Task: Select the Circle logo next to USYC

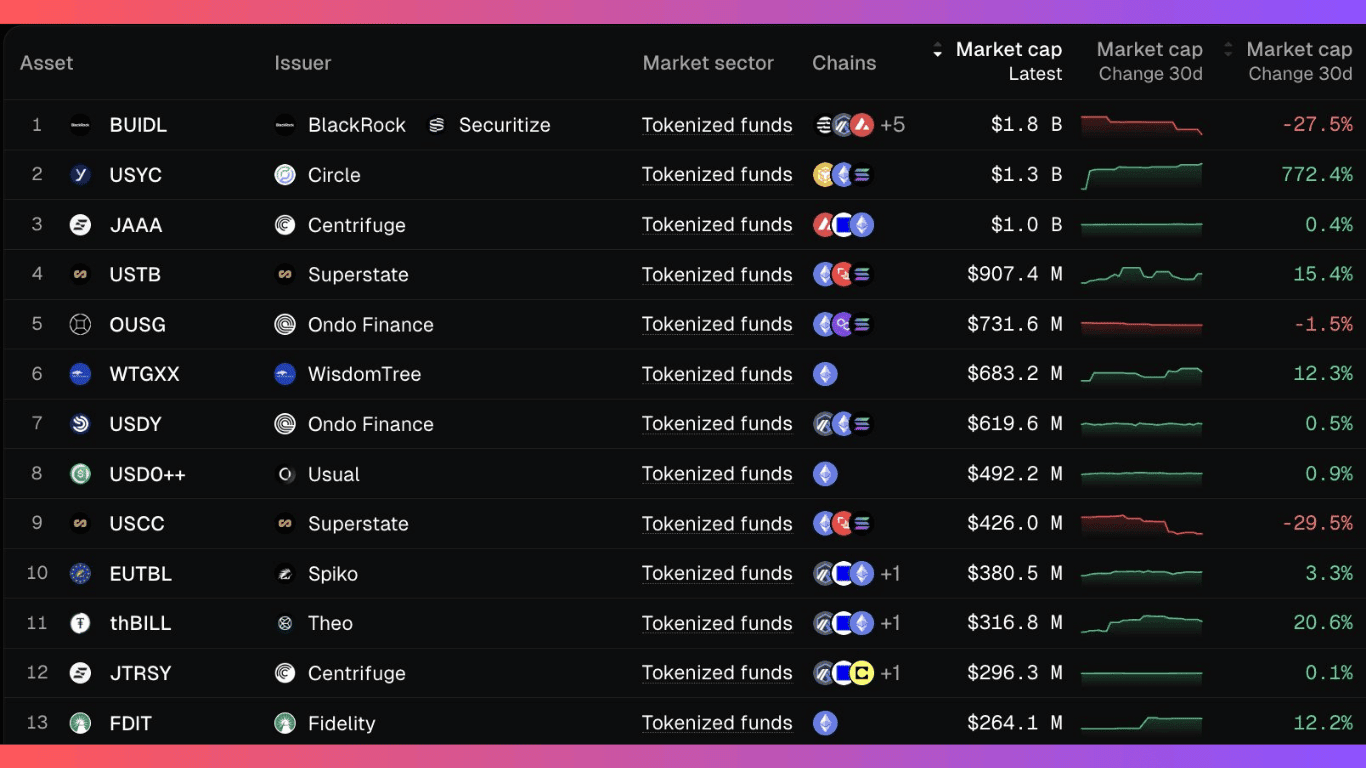Action: pyautogui.click(x=283, y=175)
